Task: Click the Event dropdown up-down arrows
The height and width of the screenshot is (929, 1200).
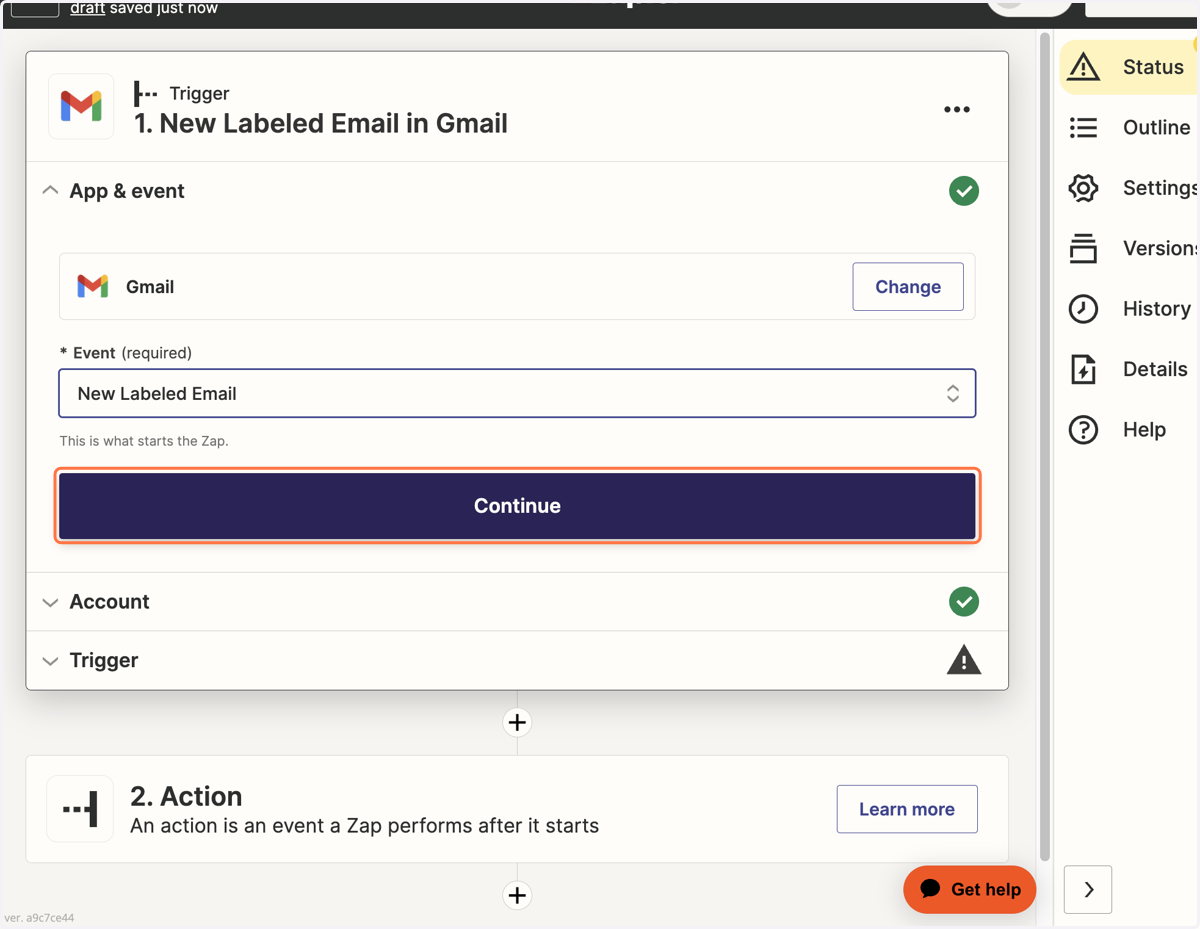Action: (x=953, y=393)
